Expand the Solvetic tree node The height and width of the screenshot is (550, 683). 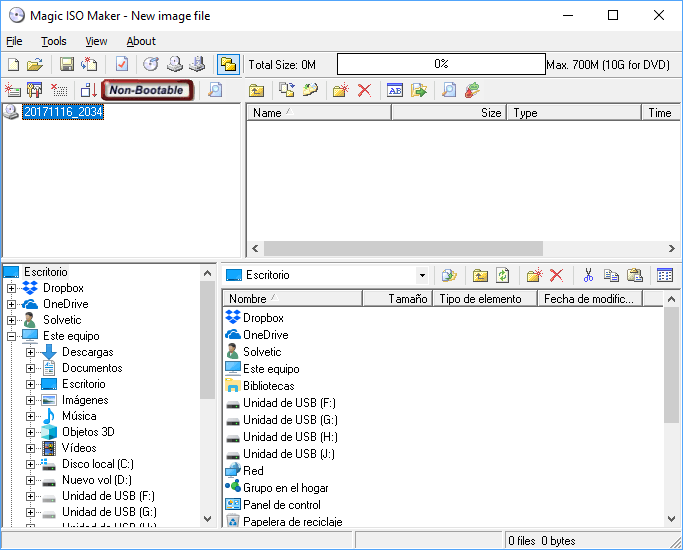tap(12, 320)
